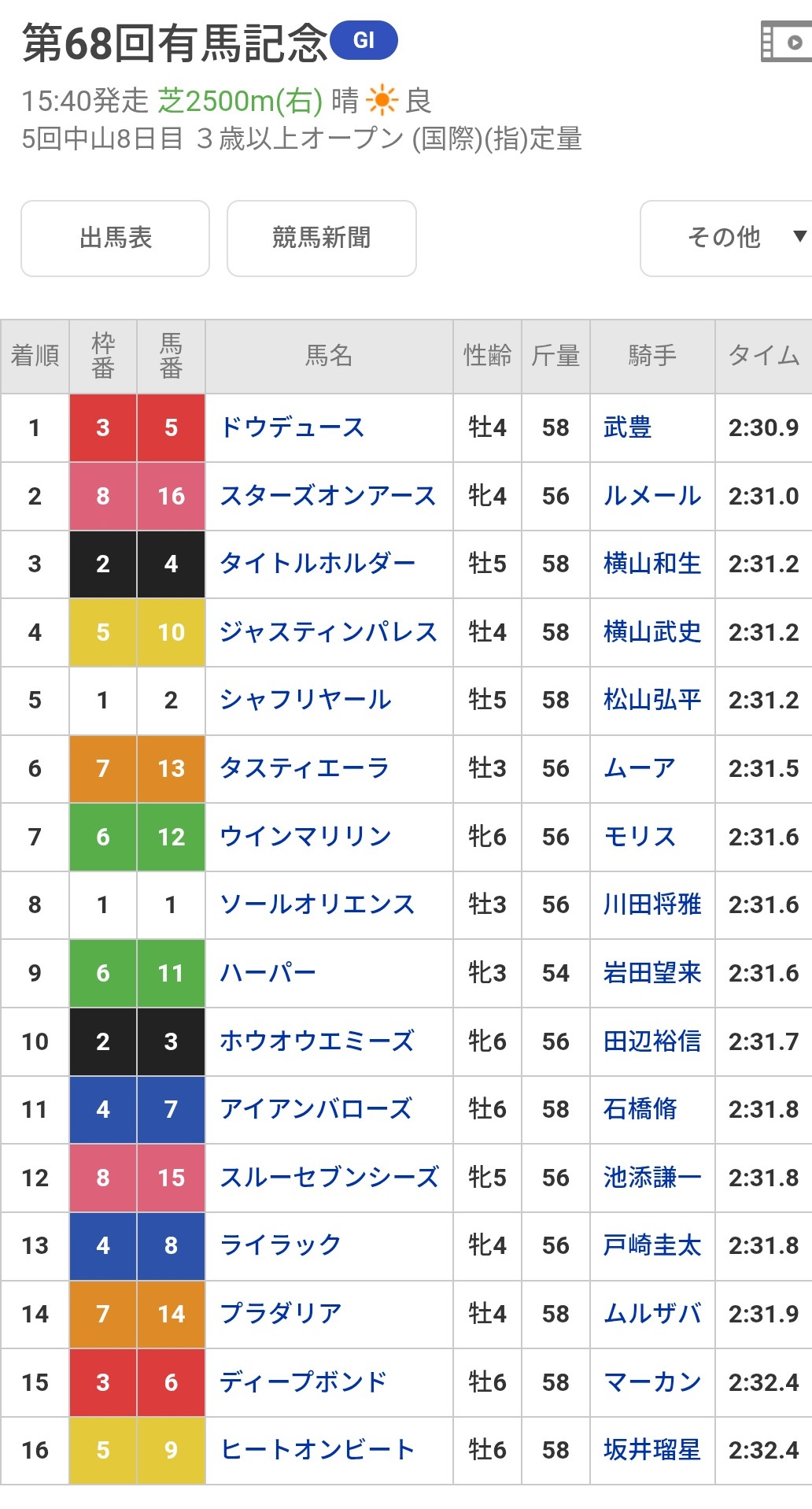The image size is (812, 1509).
Task: Open jockey 川田将雅 profile
Action: [651, 904]
